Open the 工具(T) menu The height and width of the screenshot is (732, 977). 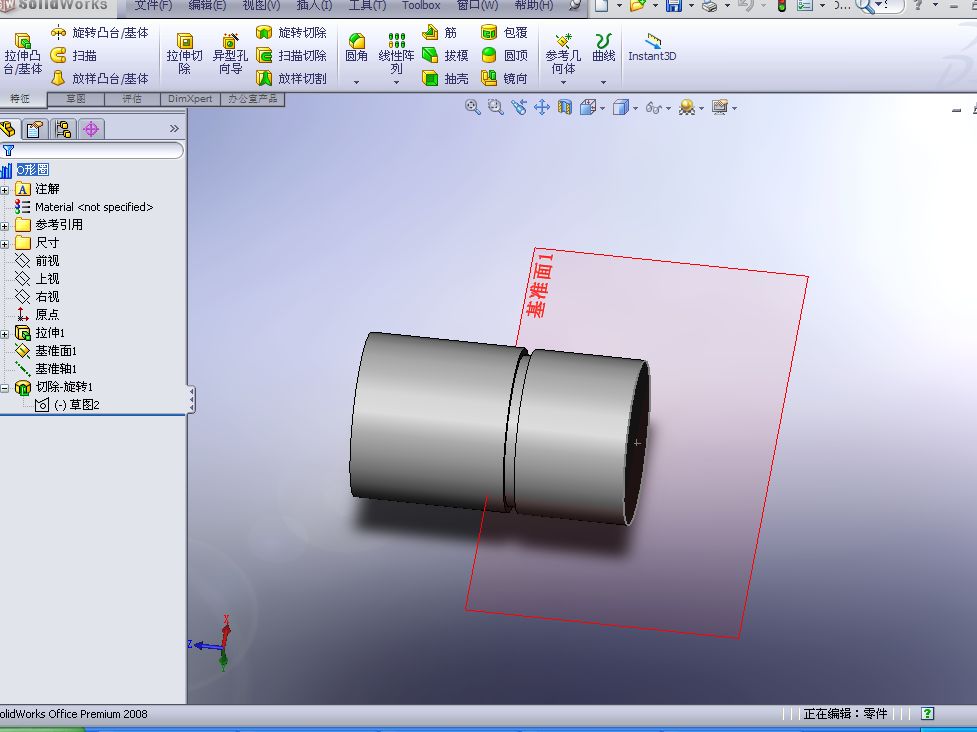tap(367, 6)
